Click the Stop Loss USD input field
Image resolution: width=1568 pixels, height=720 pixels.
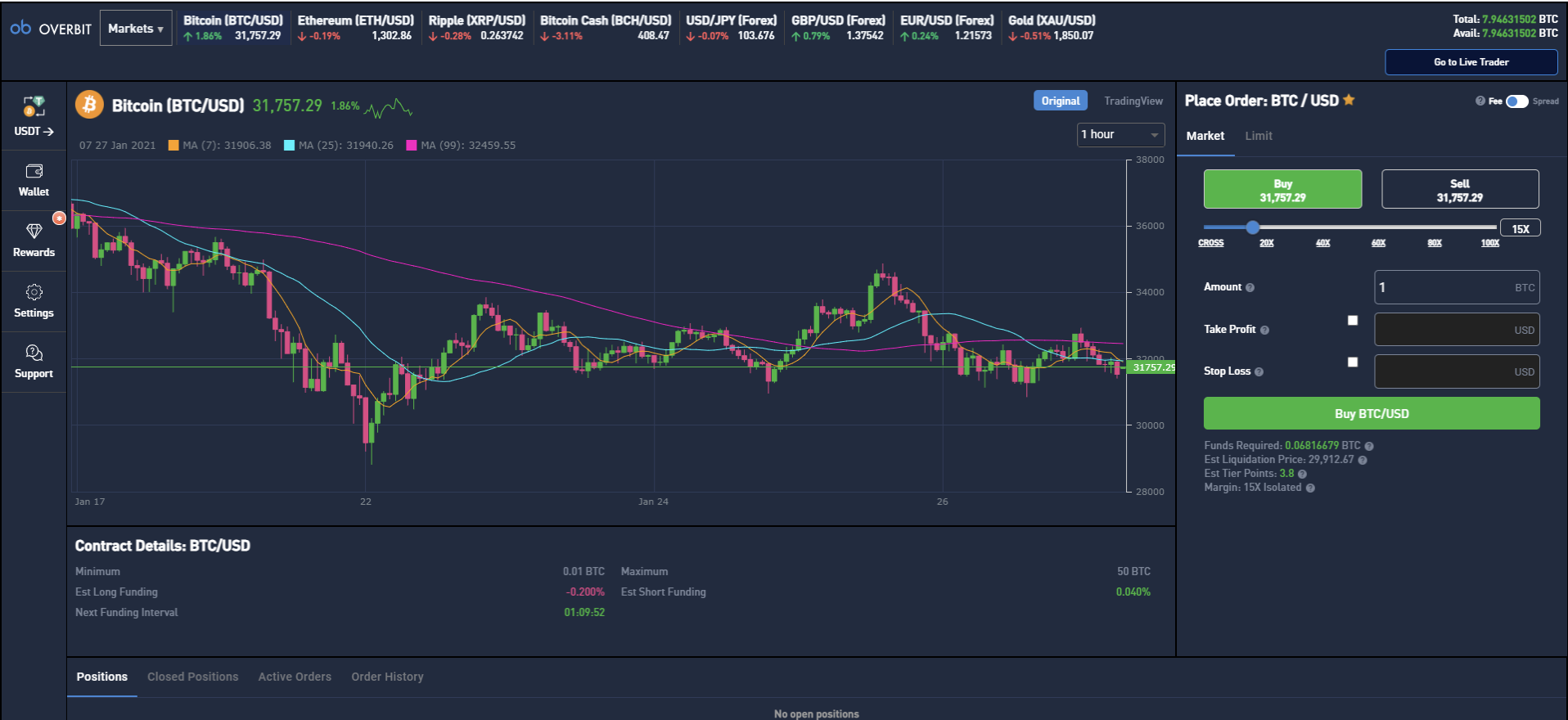(x=1457, y=371)
